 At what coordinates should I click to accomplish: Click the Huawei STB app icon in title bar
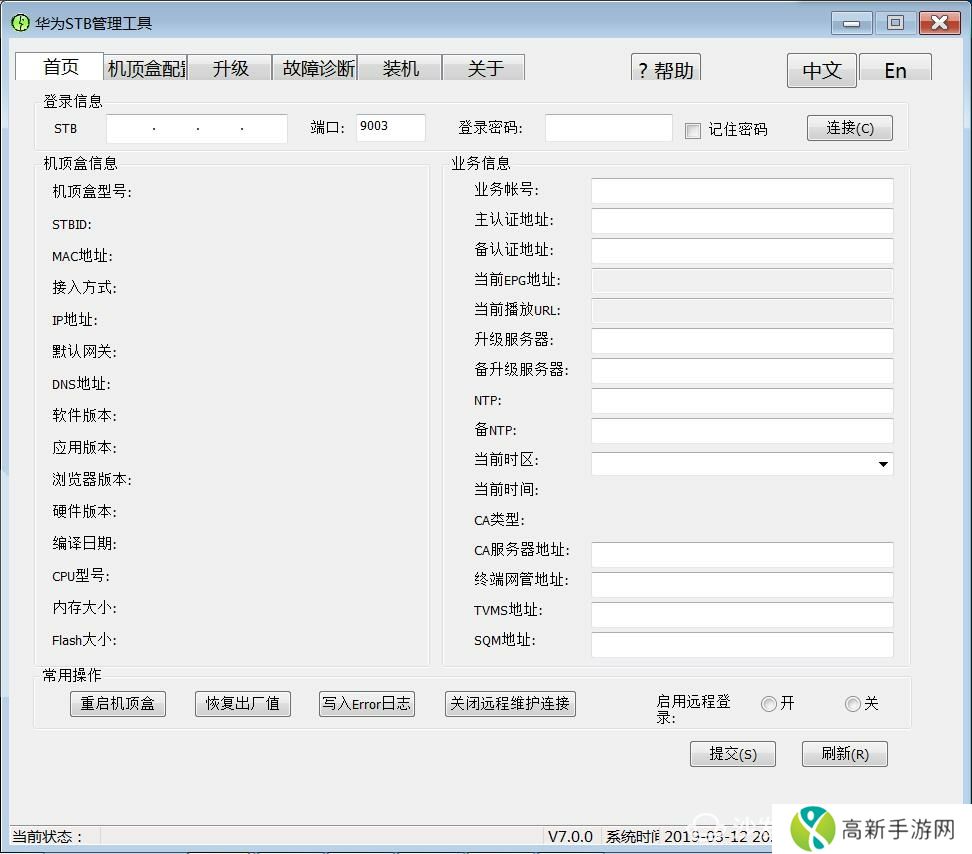20,23
